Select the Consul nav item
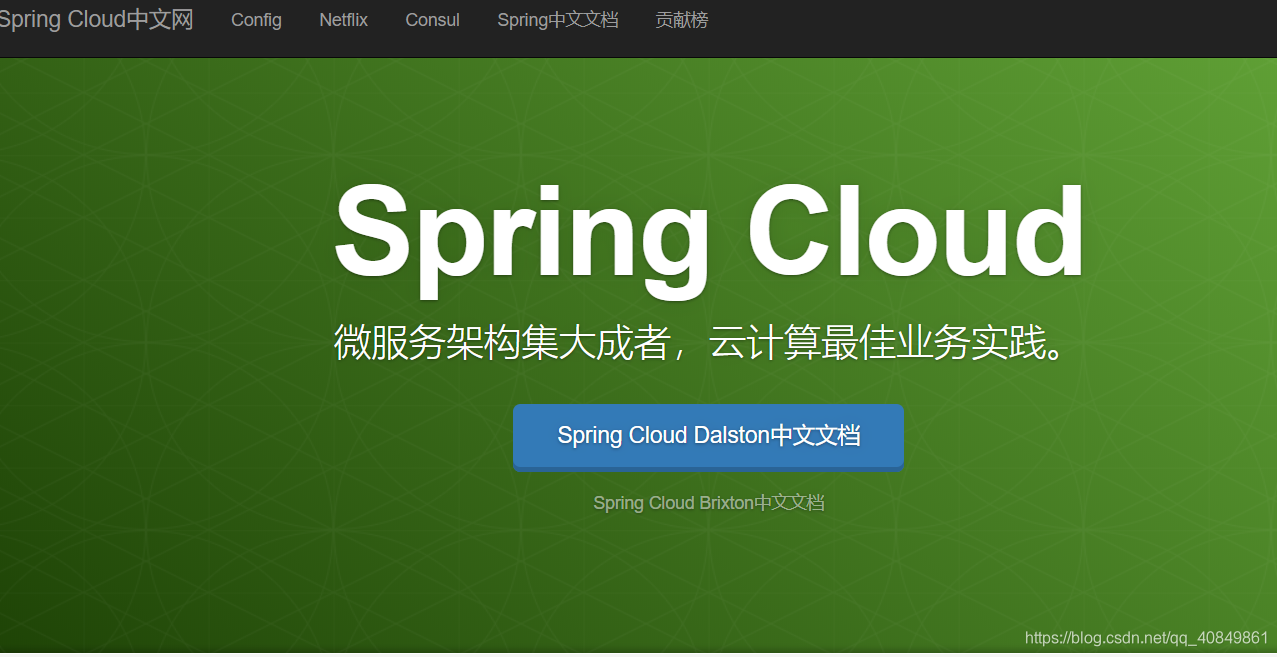The height and width of the screenshot is (657, 1277). (x=433, y=20)
